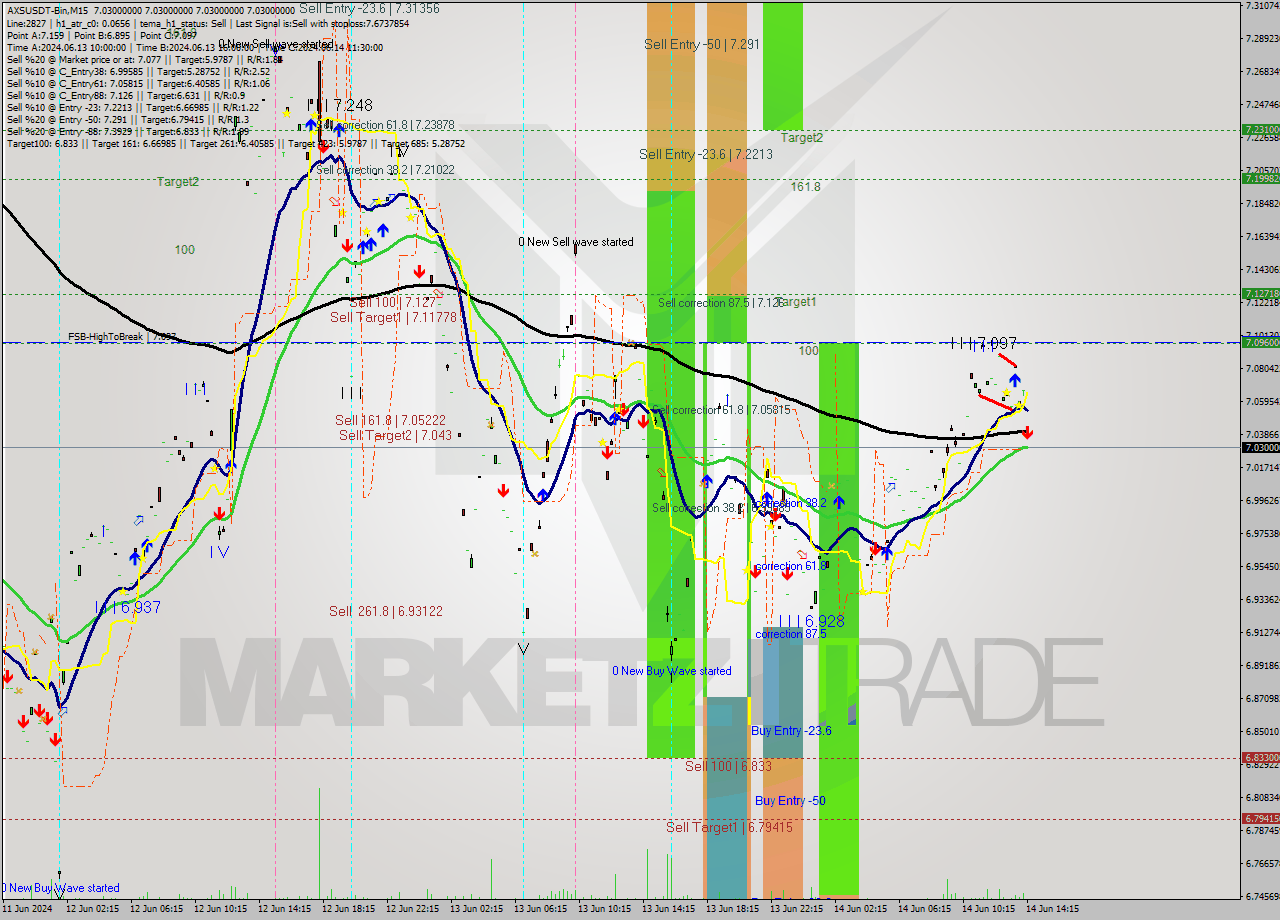Image resolution: width=1280 pixels, height=920 pixels.
Task: Click the blue up arrow beside the correction 38.2 label
Action: 838,503
